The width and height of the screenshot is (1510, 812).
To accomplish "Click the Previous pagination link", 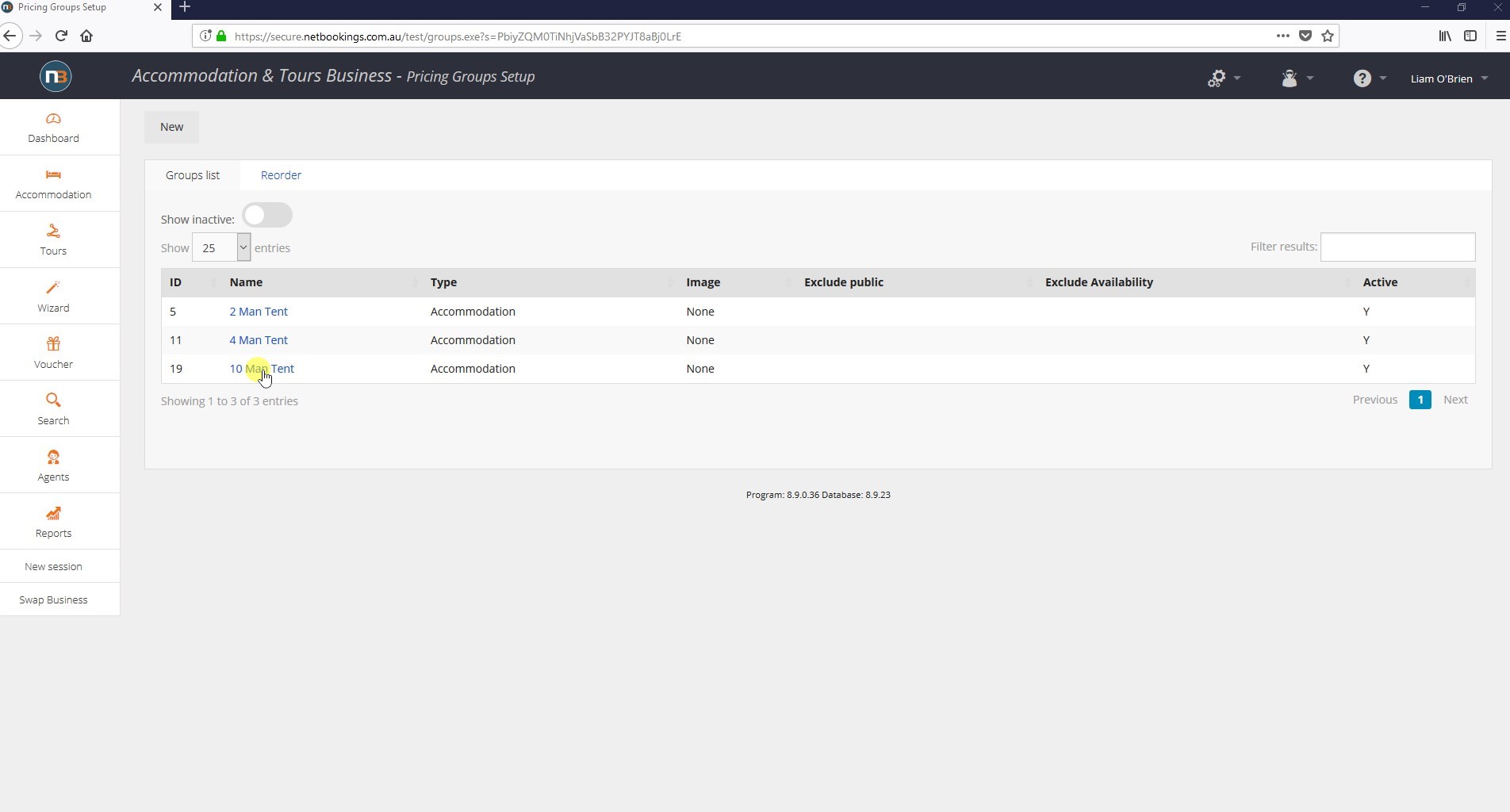I will (x=1374, y=400).
